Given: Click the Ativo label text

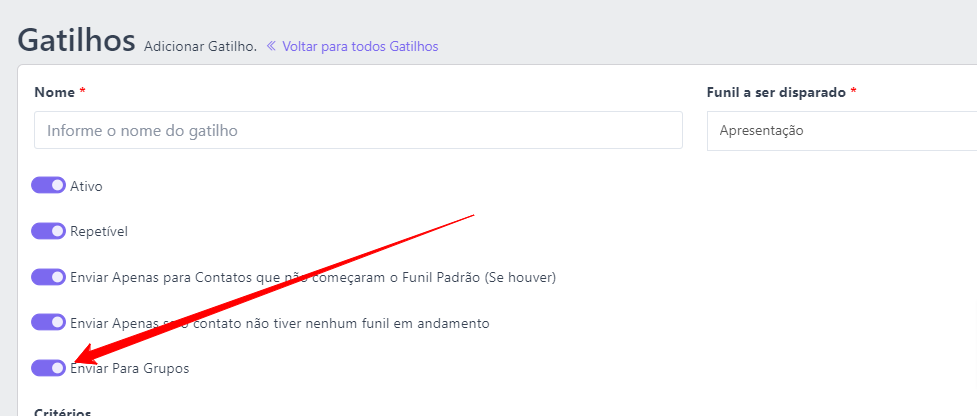Looking at the screenshot, I should pyautogui.click(x=87, y=186).
